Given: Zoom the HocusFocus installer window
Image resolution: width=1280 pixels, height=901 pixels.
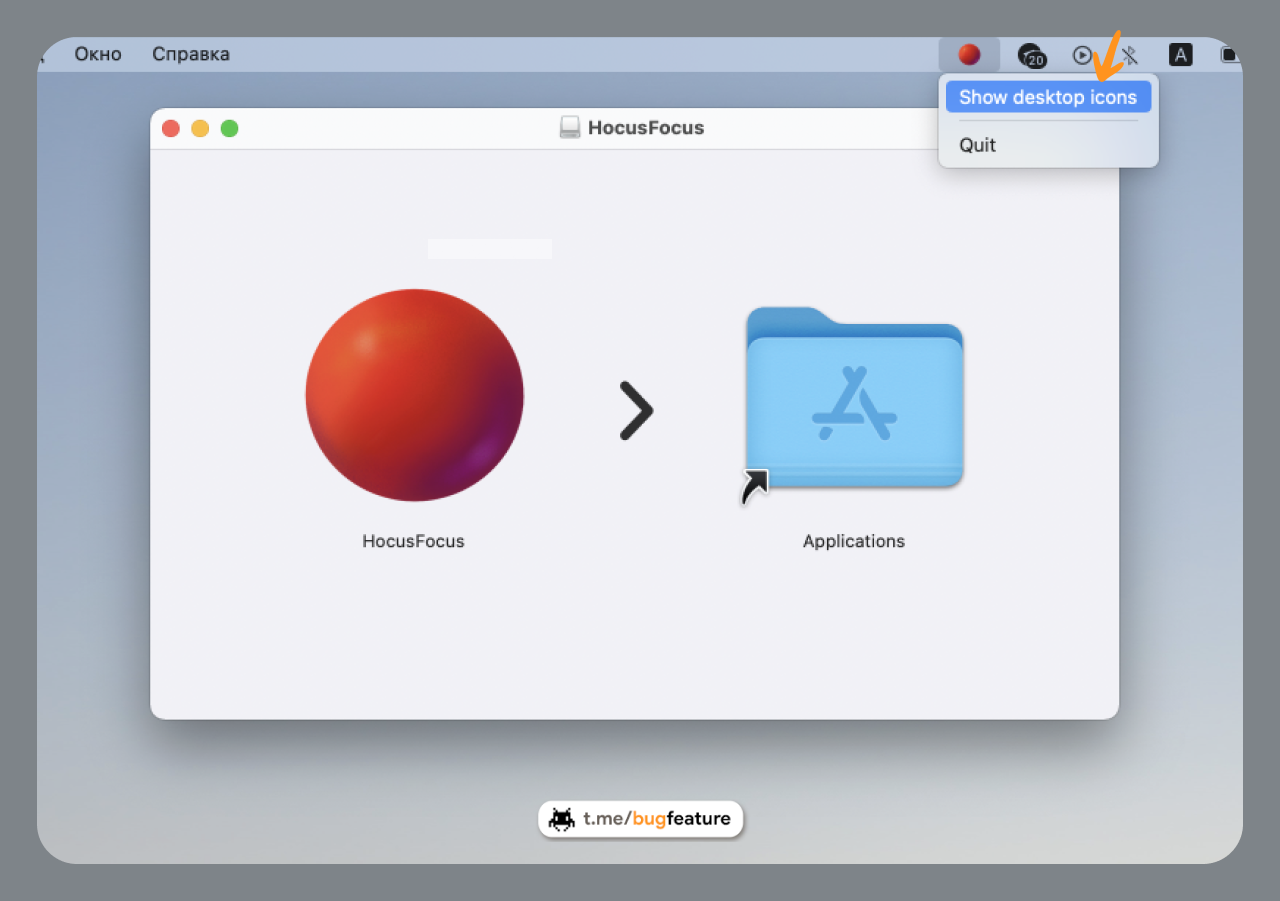Looking at the screenshot, I should point(229,128).
